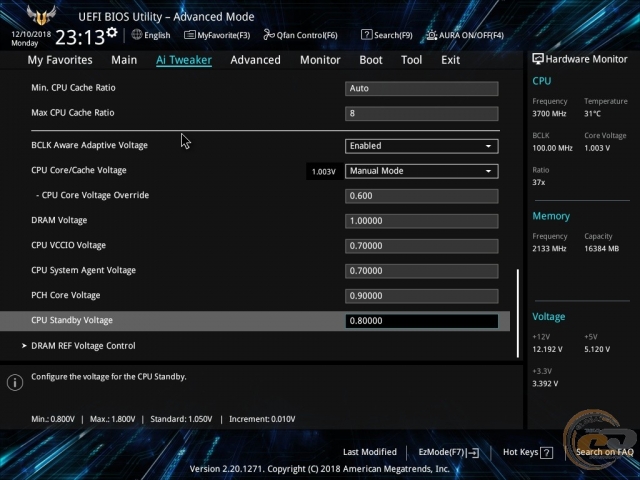This screenshot has height=480, width=640.
Task: Open the Monitor tab
Action: pyautogui.click(x=320, y=60)
